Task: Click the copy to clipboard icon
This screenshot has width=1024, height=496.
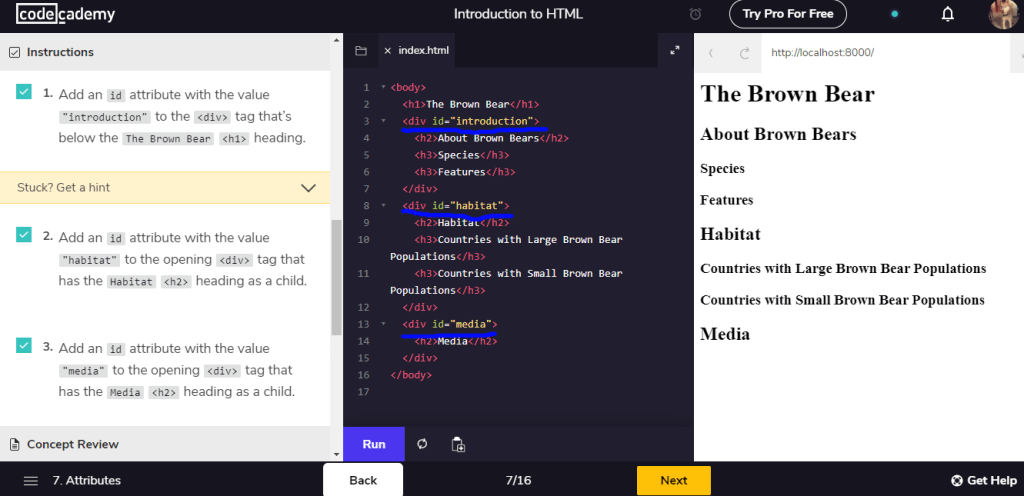Action: tap(458, 444)
